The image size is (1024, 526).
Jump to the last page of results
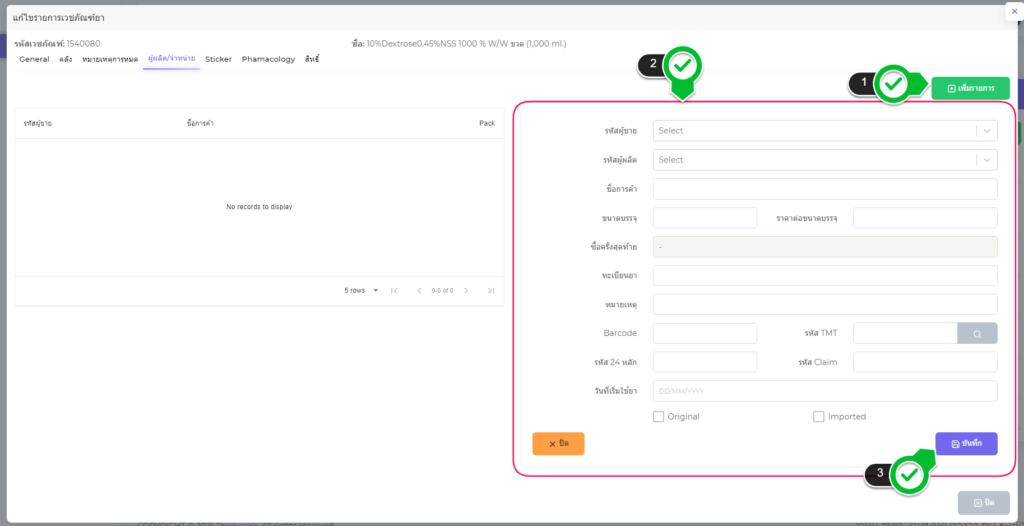(491, 291)
